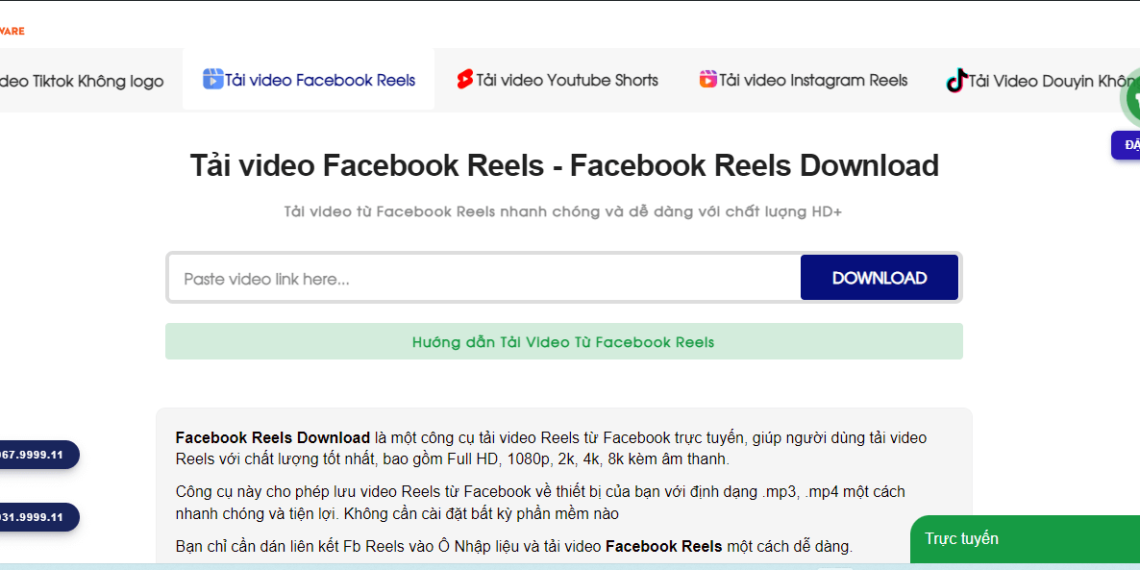Switch to Tải video Youtube Shorts tab
Screen dimensions: 1140x570
pos(557,80)
